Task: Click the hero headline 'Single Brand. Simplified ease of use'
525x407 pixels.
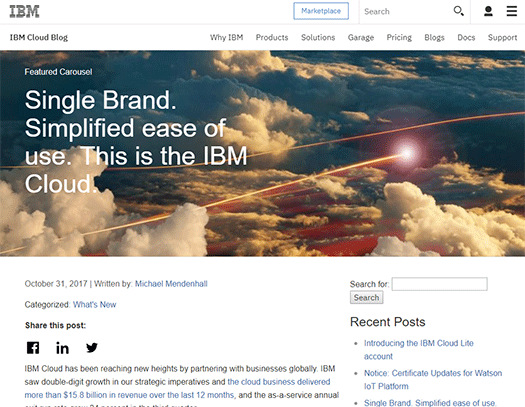Action: click(136, 142)
